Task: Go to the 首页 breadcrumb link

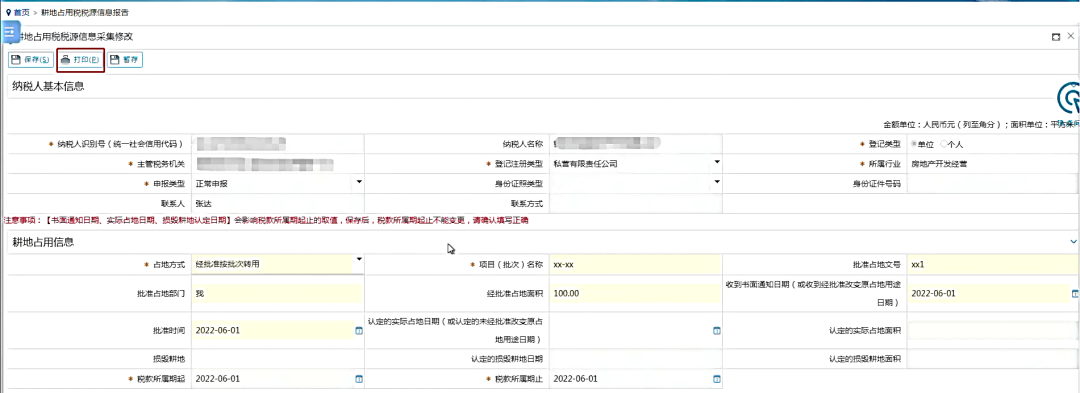Action: pyautogui.click(x=21, y=12)
